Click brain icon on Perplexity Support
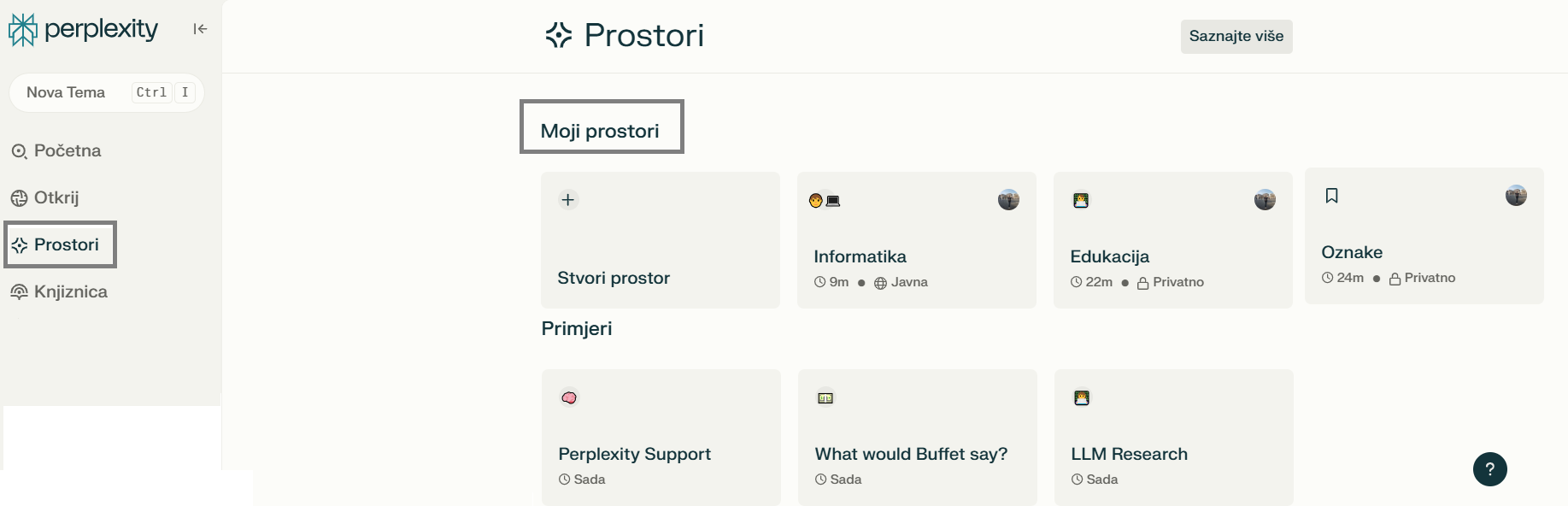 point(569,397)
